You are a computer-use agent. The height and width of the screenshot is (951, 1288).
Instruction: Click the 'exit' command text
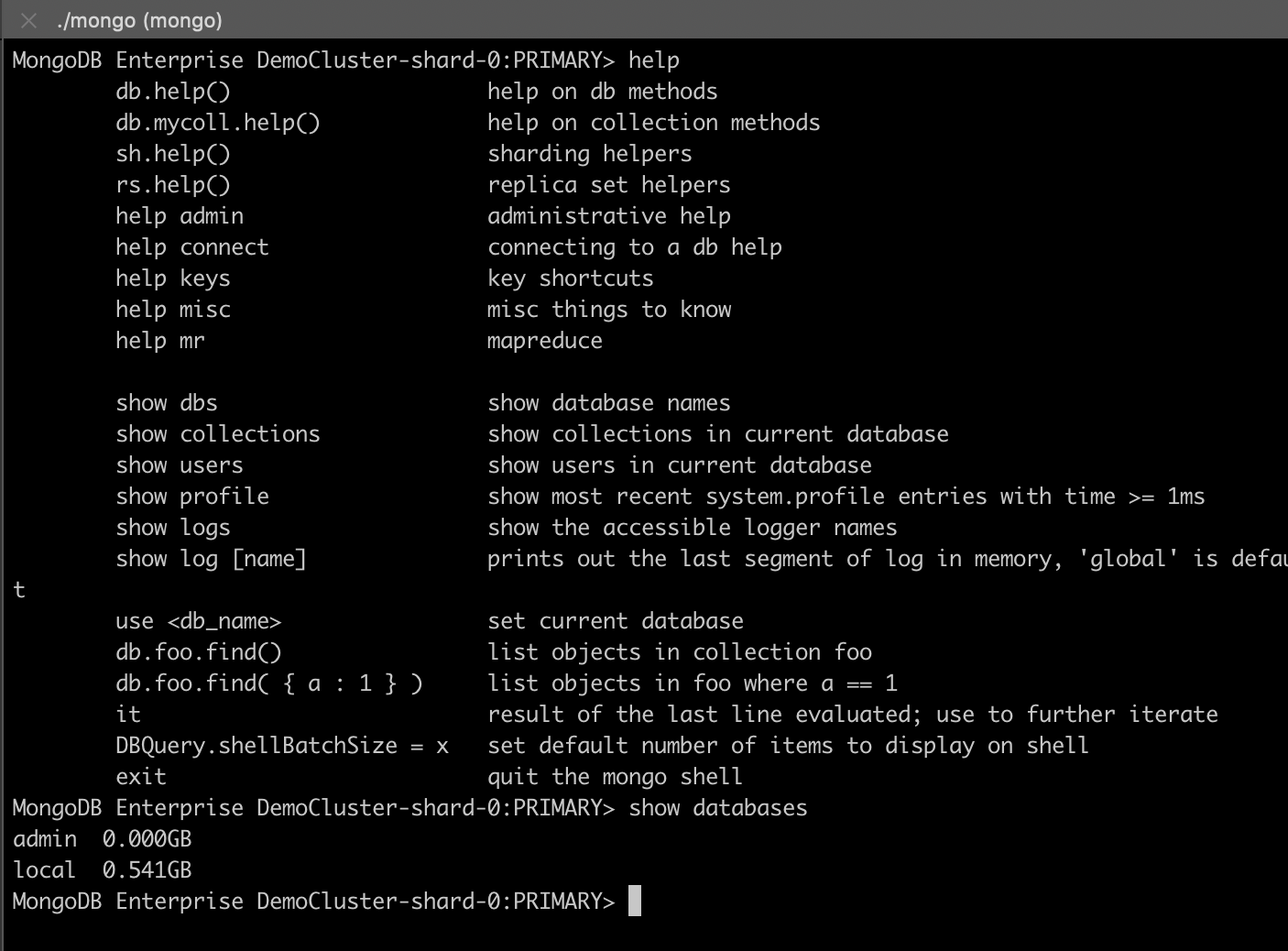point(141,777)
